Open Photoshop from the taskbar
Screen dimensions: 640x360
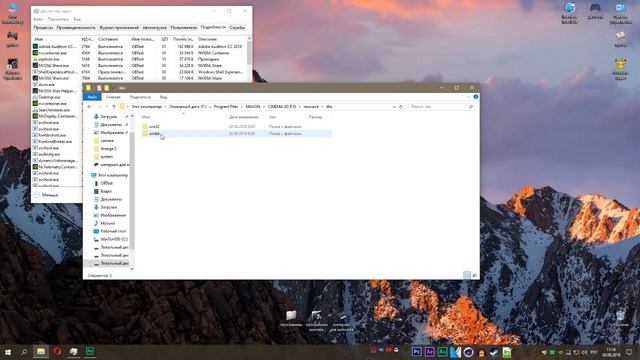click(416, 352)
